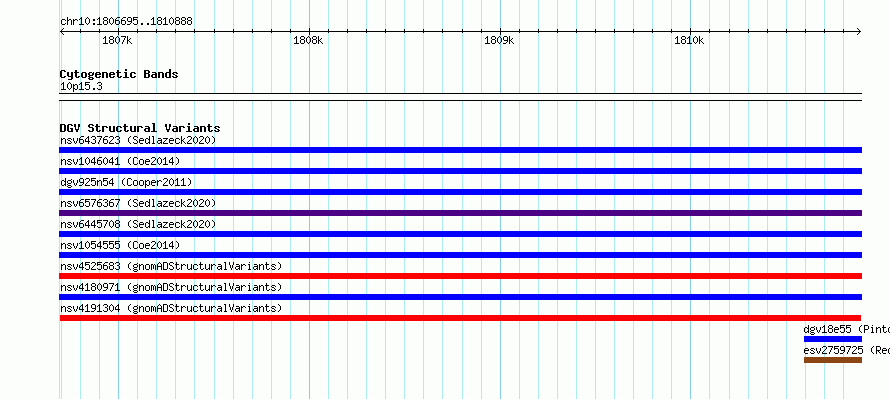Image resolution: width=890 pixels, height=399 pixels.
Task: Select the red bar under nsv4525683
Action: click(460, 276)
